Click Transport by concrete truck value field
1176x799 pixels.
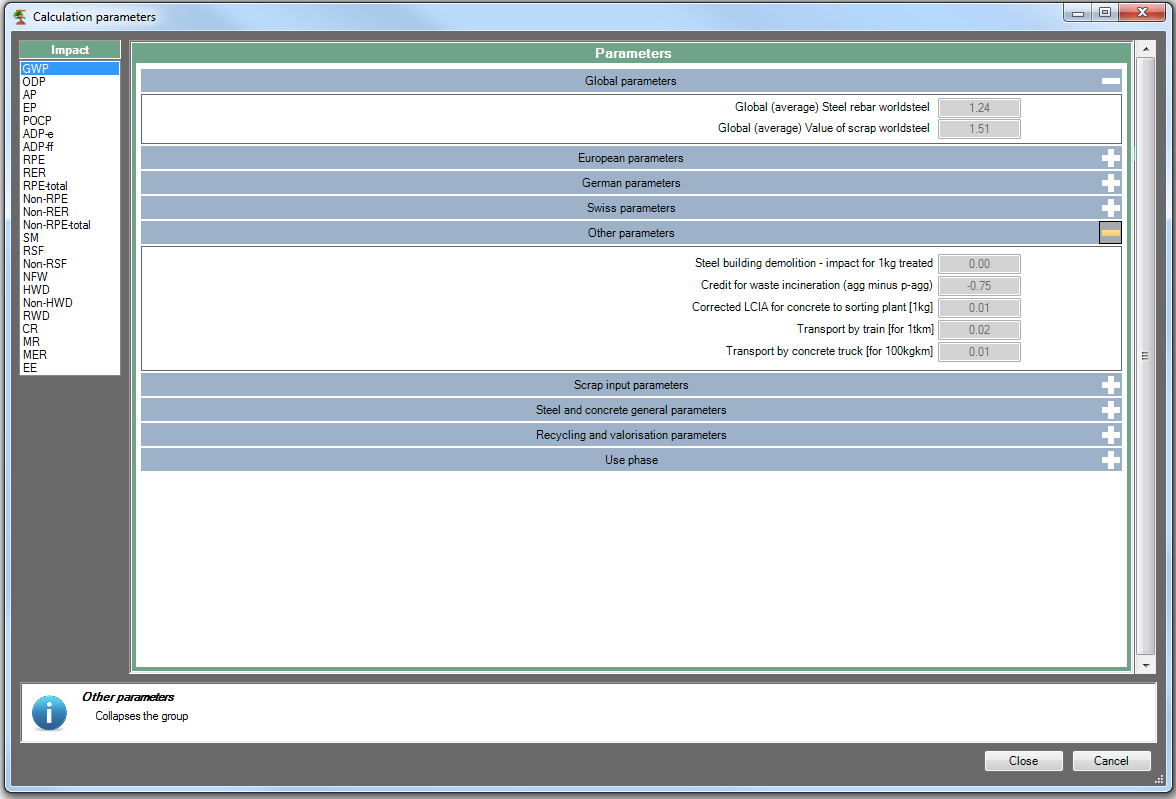979,352
